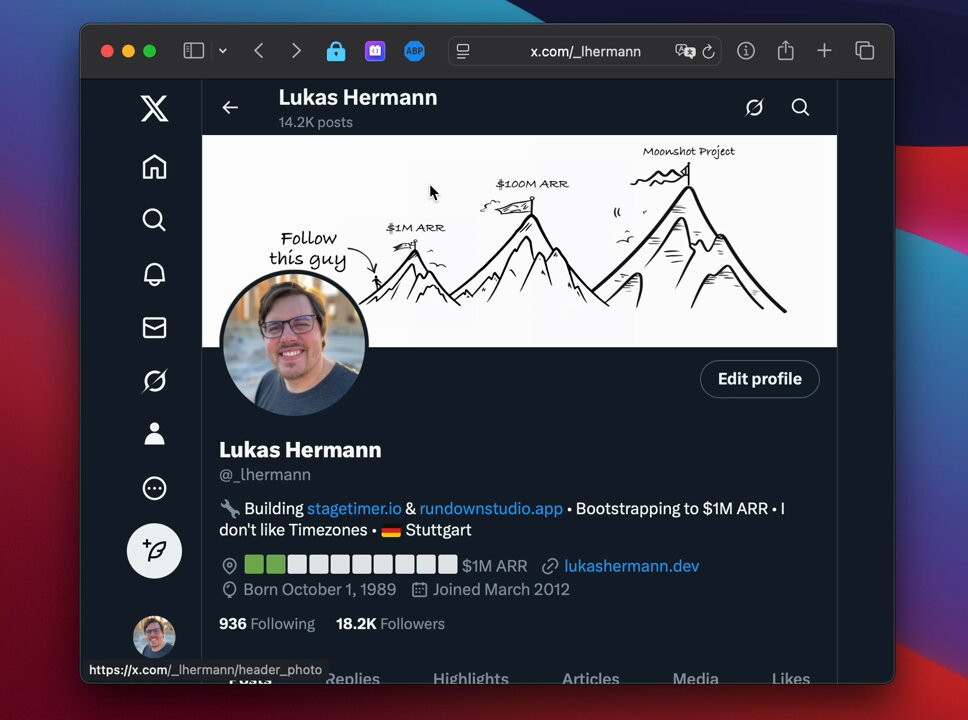Click the Edit profile button
The height and width of the screenshot is (720, 968).
coord(759,379)
